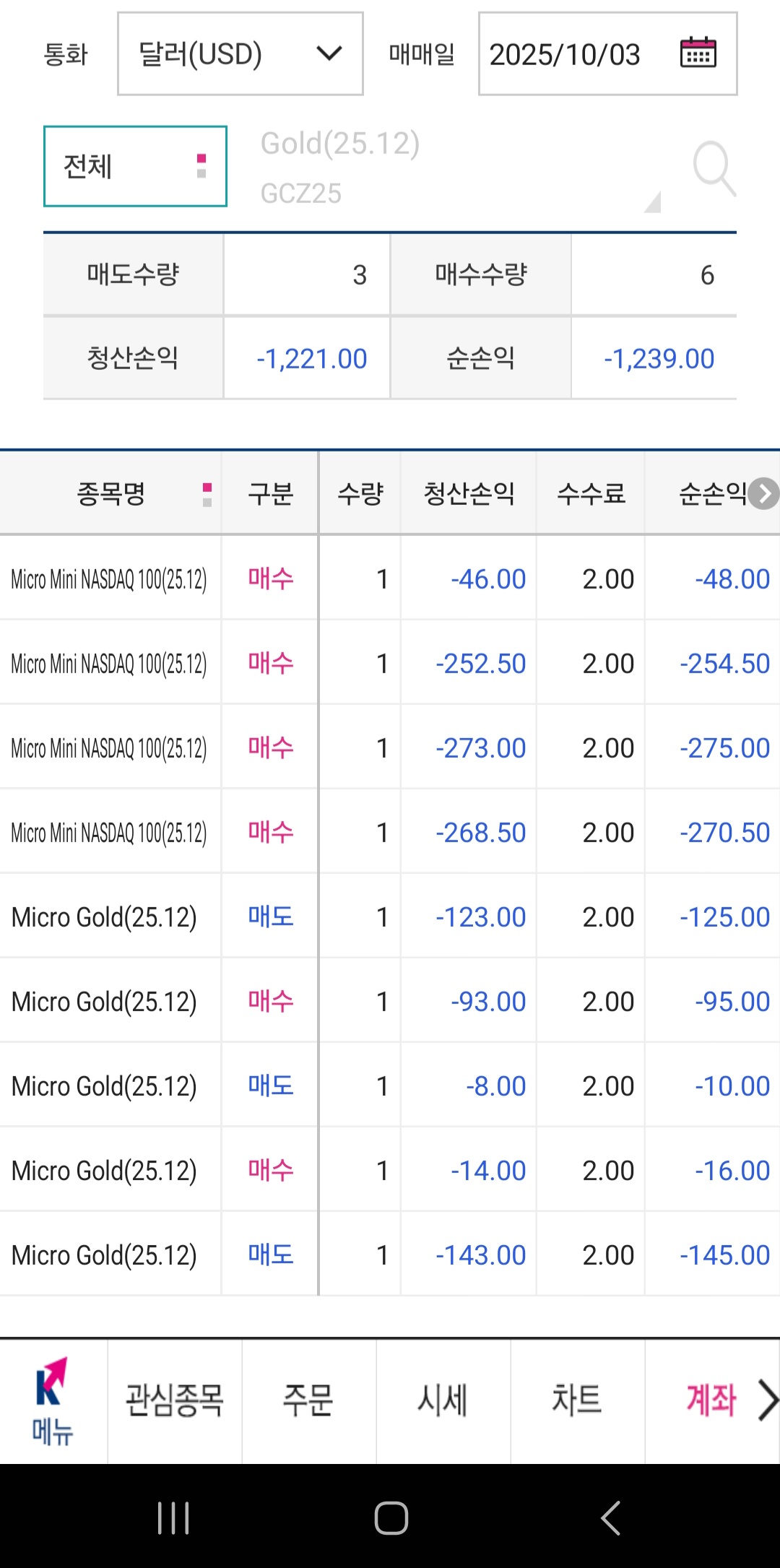Tap 통화 currency label

66,54
